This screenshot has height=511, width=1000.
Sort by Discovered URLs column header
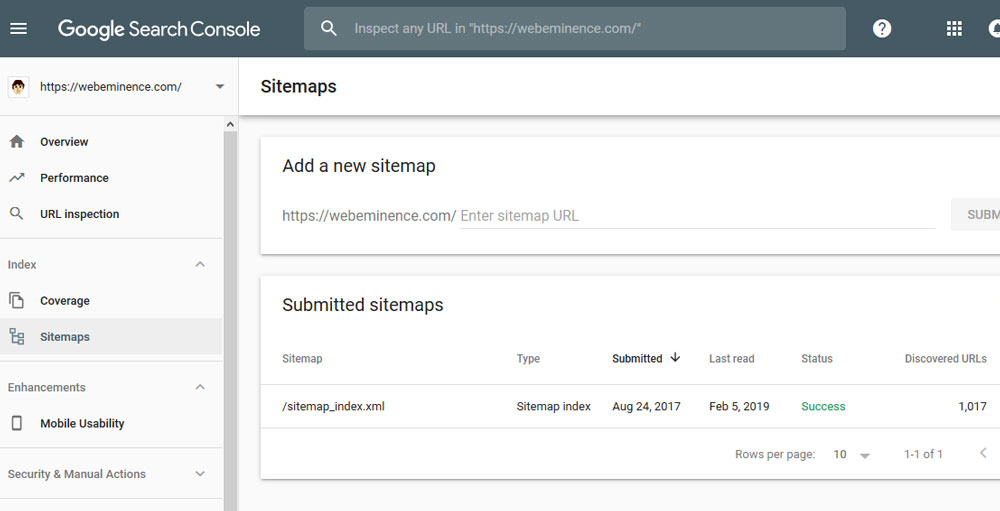[x=946, y=359]
